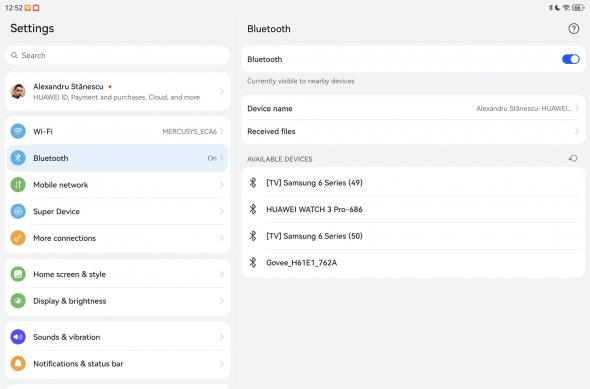Open Sounds & vibration speaker icon
This screenshot has height=389, width=590.
[x=18, y=337]
